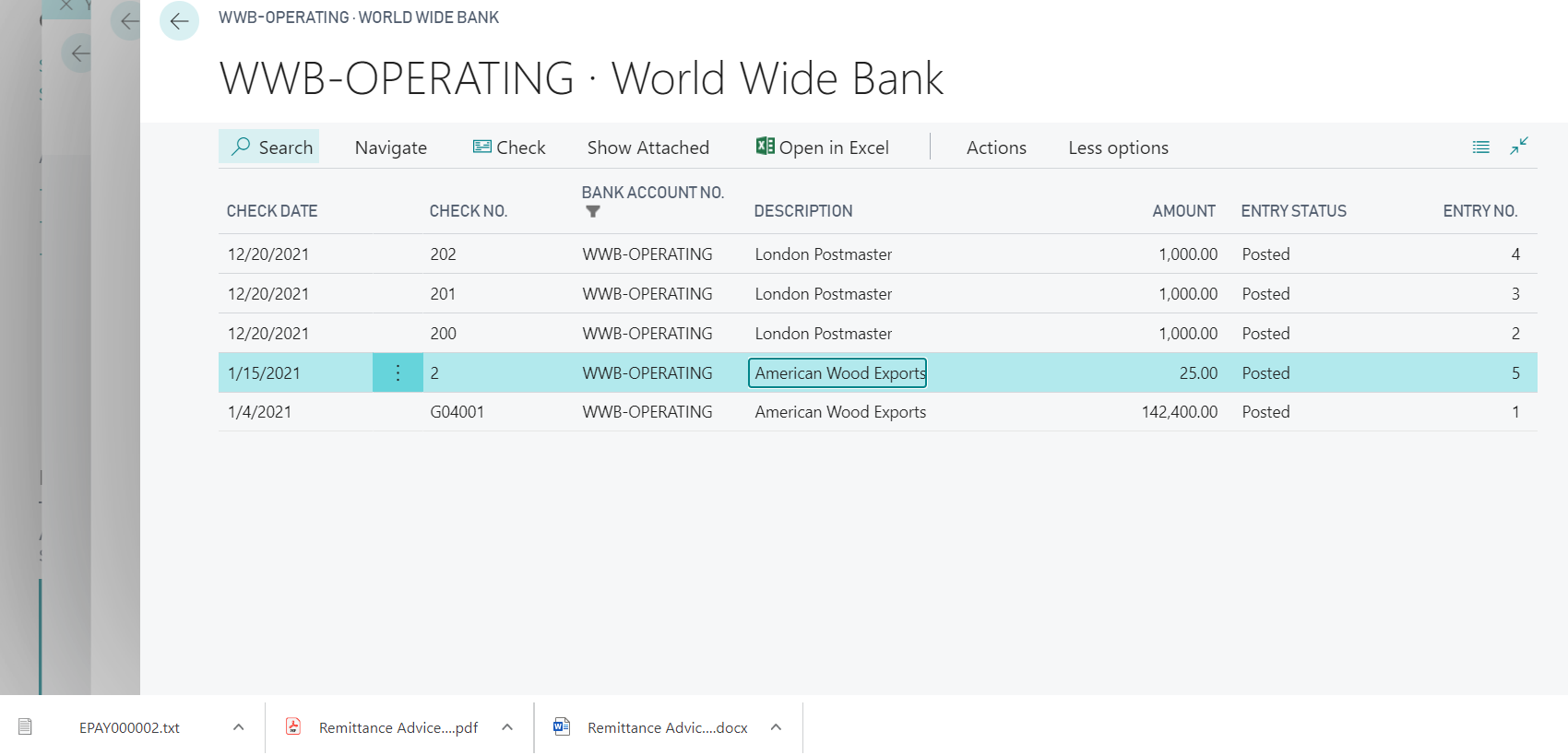
Task: Click amount 142,400.00
Action: 1180,412
